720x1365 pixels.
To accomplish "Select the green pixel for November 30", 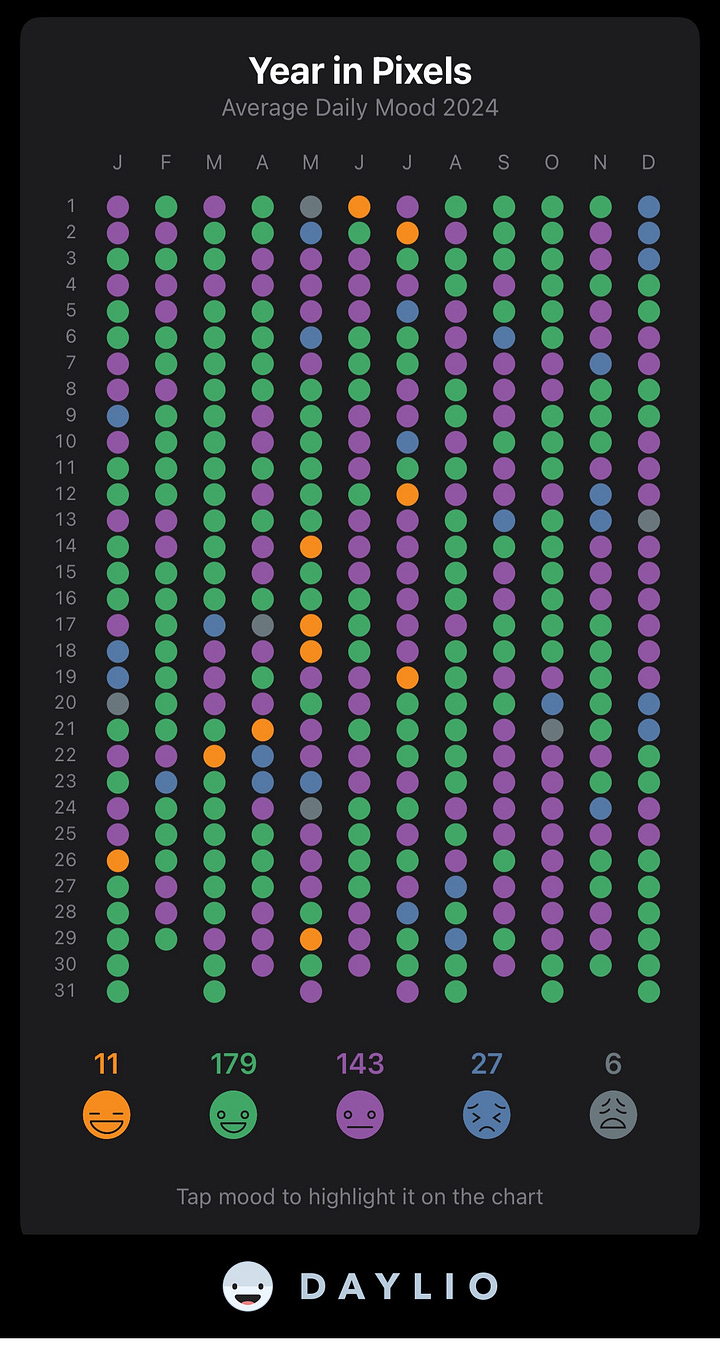I will pyautogui.click(x=600, y=965).
